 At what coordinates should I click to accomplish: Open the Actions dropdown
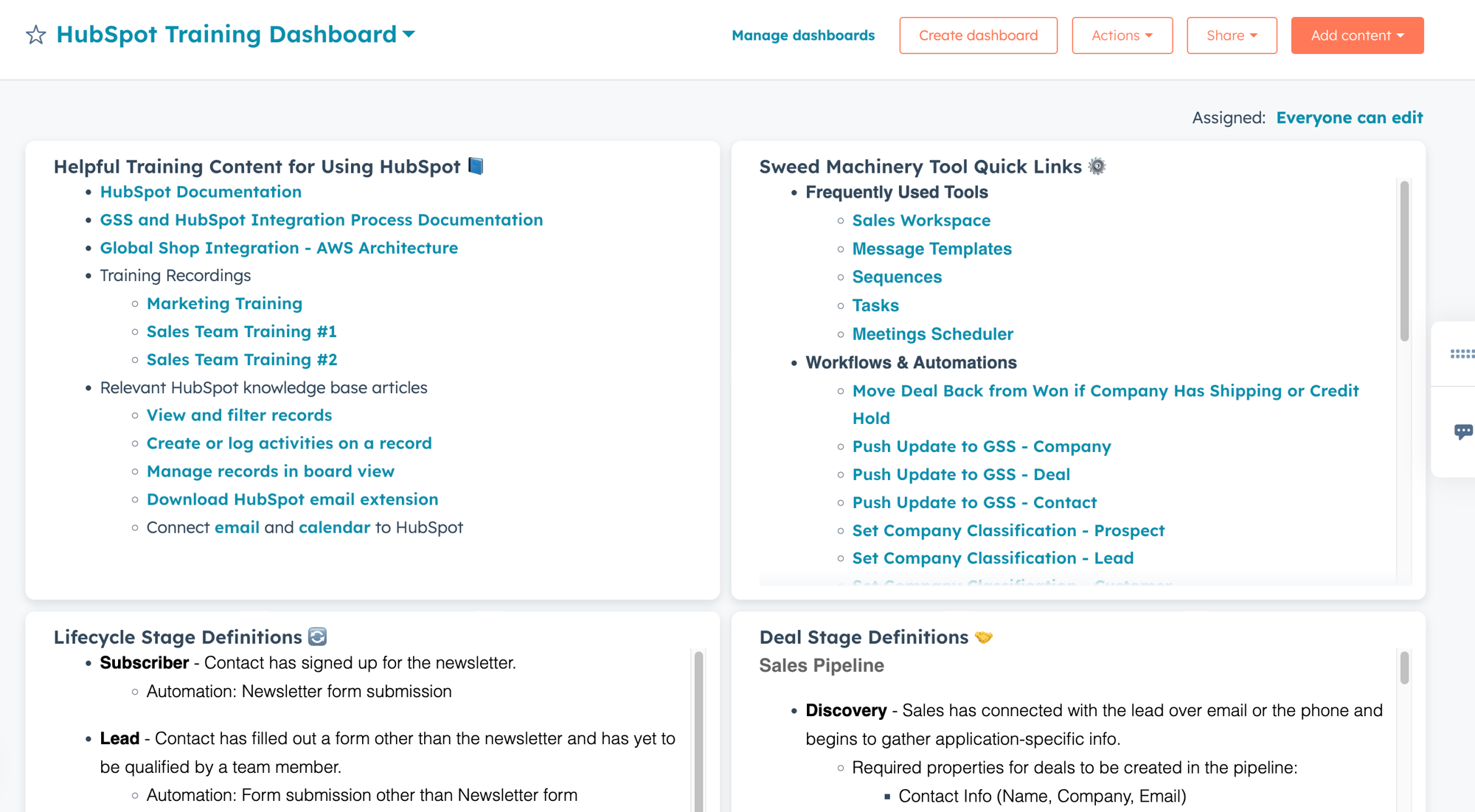[1122, 35]
